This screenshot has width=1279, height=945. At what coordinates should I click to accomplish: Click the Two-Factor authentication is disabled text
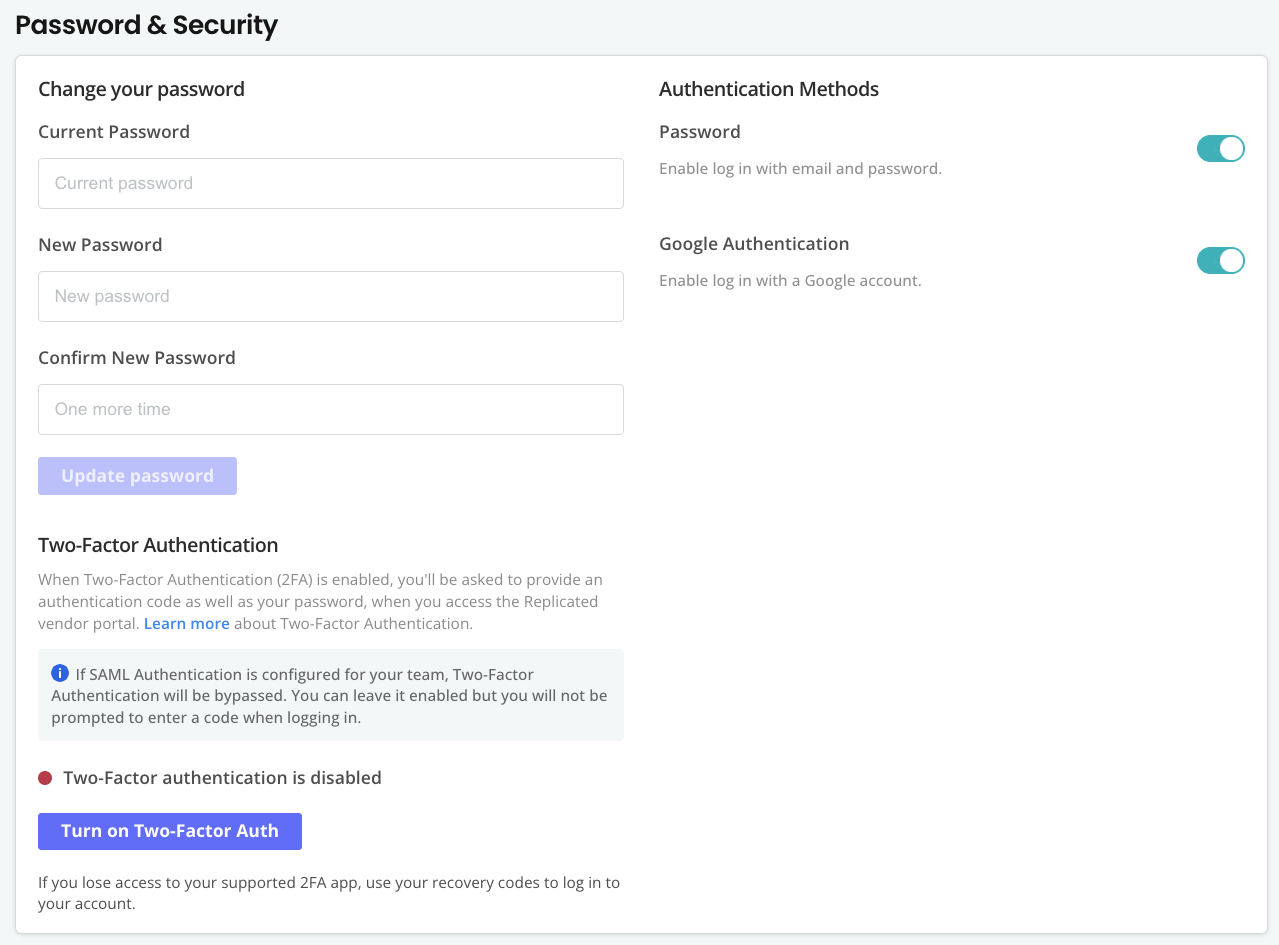pyautogui.click(x=222, y=777)
